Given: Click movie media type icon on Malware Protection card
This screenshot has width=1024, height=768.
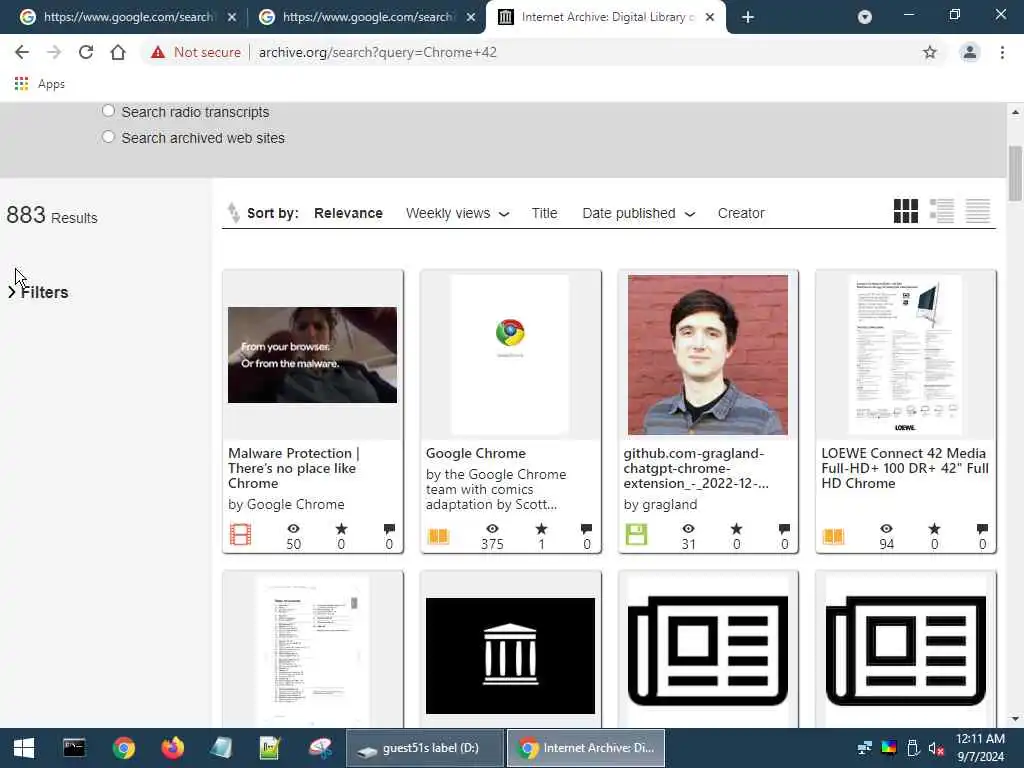Looking at the screenshot, I should [240, 535].
